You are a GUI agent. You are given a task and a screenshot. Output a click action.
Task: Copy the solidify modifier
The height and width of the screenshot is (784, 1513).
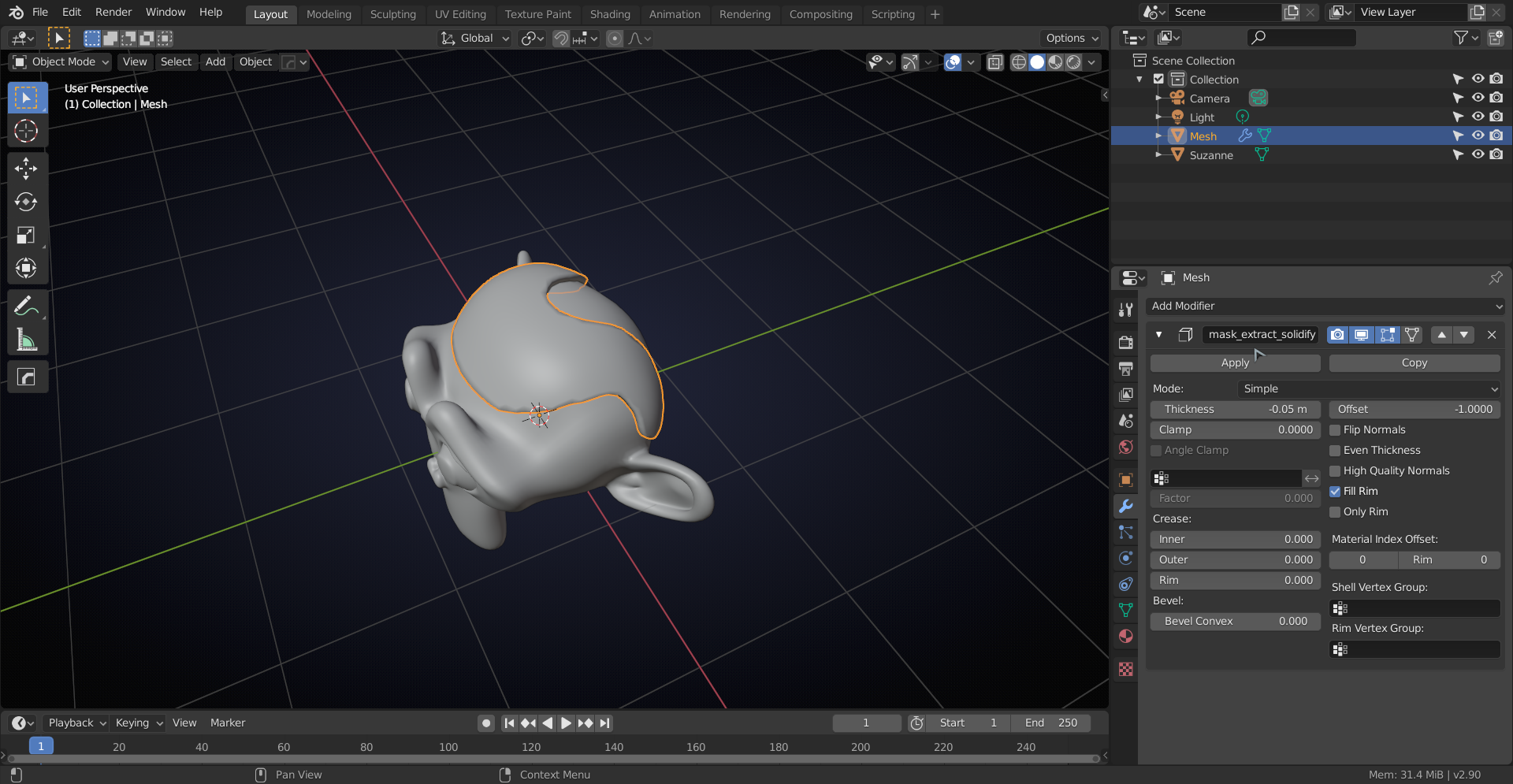pos(1414,363)
